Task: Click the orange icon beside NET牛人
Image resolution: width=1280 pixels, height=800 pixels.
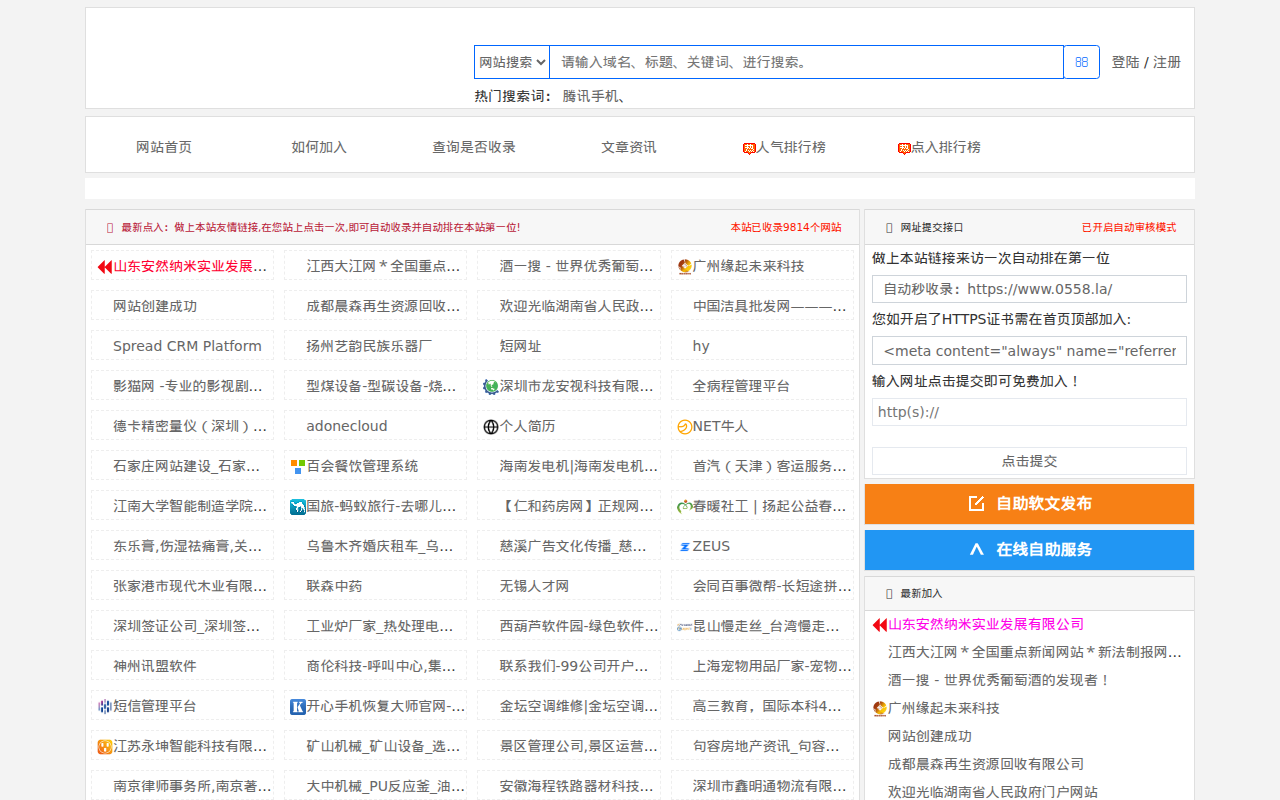Action: point(684,427)
